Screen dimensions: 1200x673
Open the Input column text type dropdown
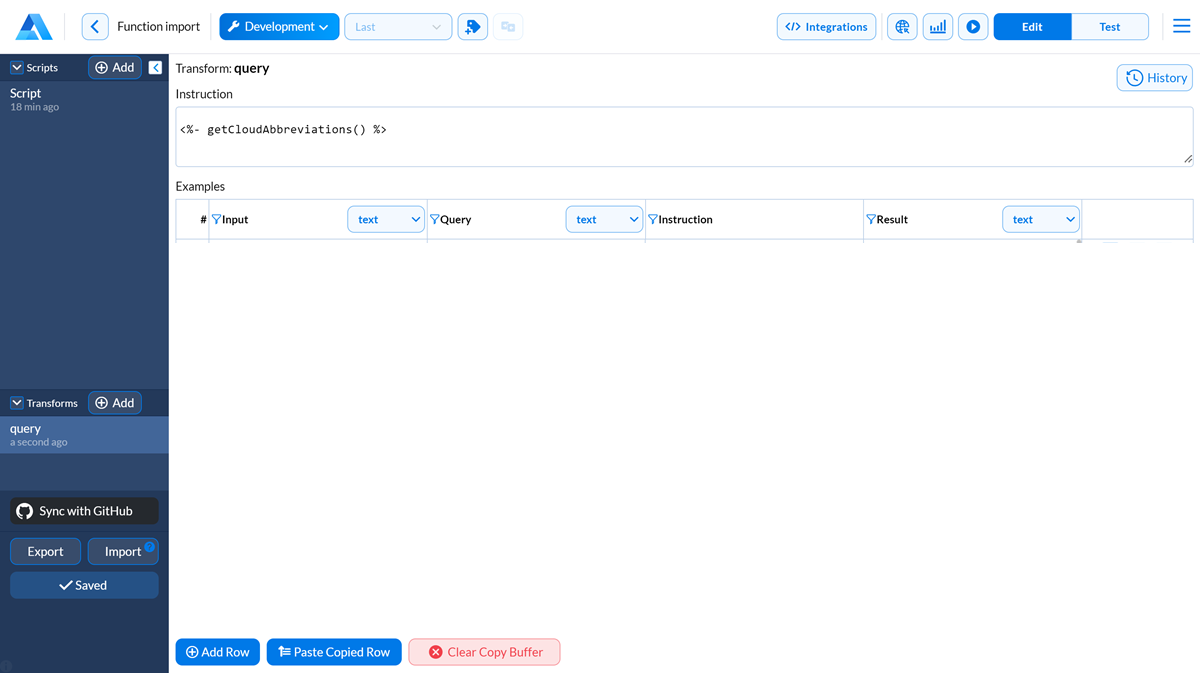point(386,219)
